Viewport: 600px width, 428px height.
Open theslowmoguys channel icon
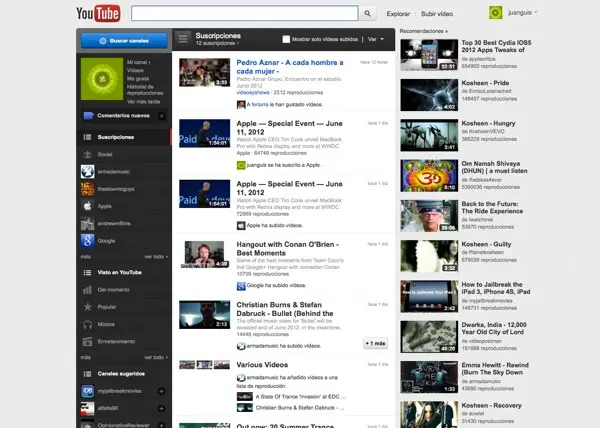(x=88, y=189)
